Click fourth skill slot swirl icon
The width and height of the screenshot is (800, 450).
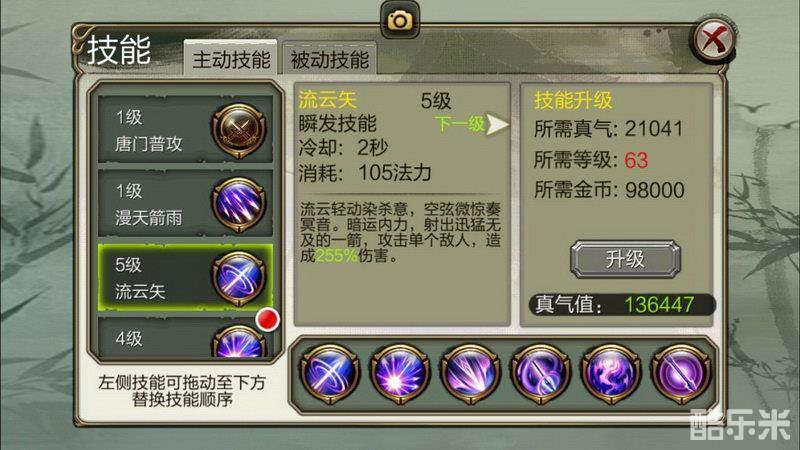tap(541, 374)
